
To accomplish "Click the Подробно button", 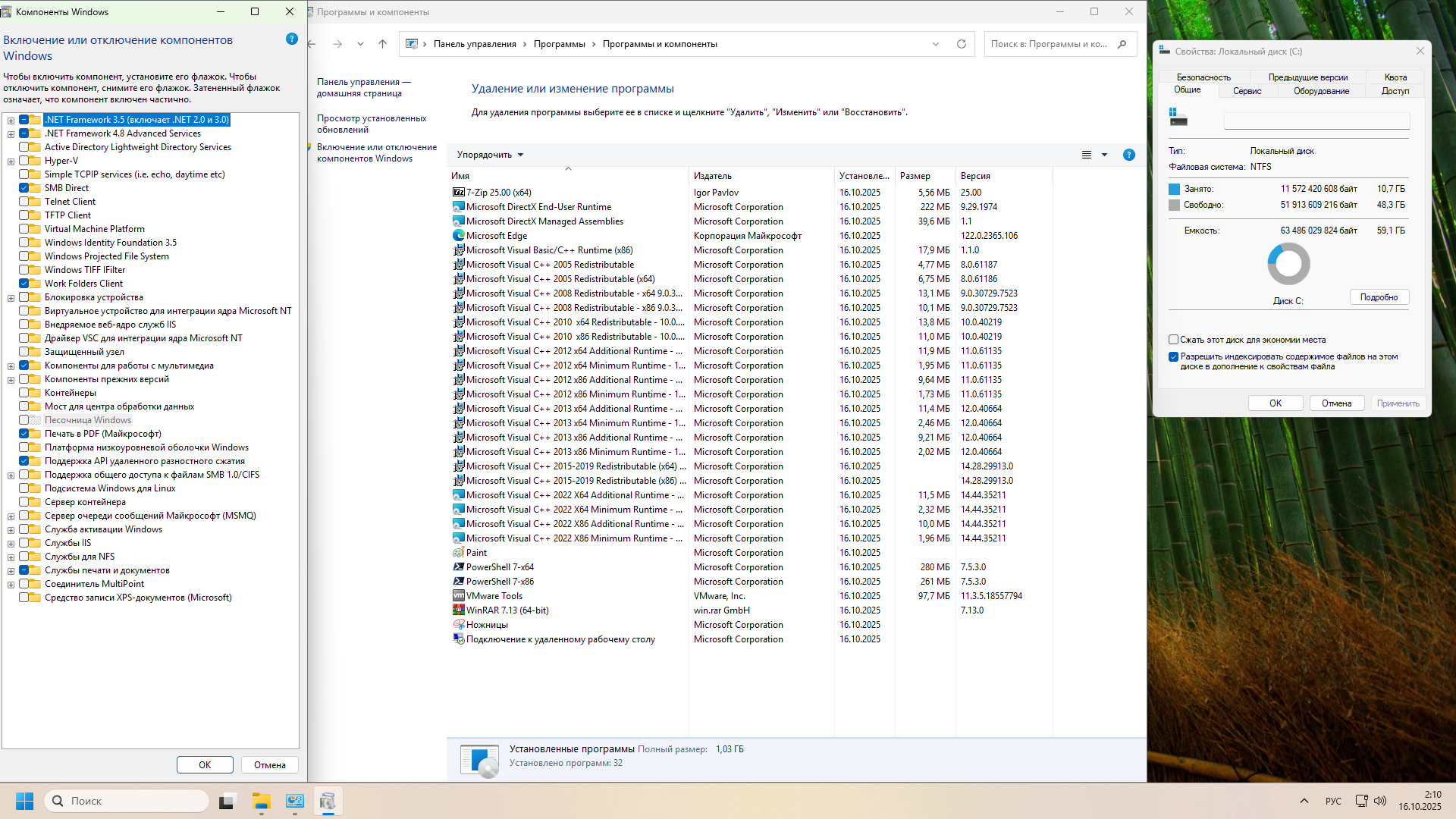I will [x=1379, y=297].
